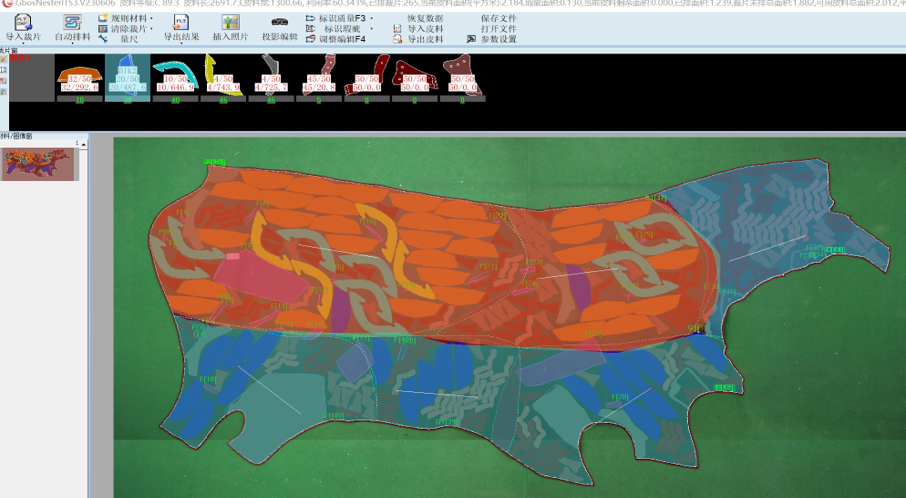Select the Ruler (量尺) measuring tool

tap(129, 39)
